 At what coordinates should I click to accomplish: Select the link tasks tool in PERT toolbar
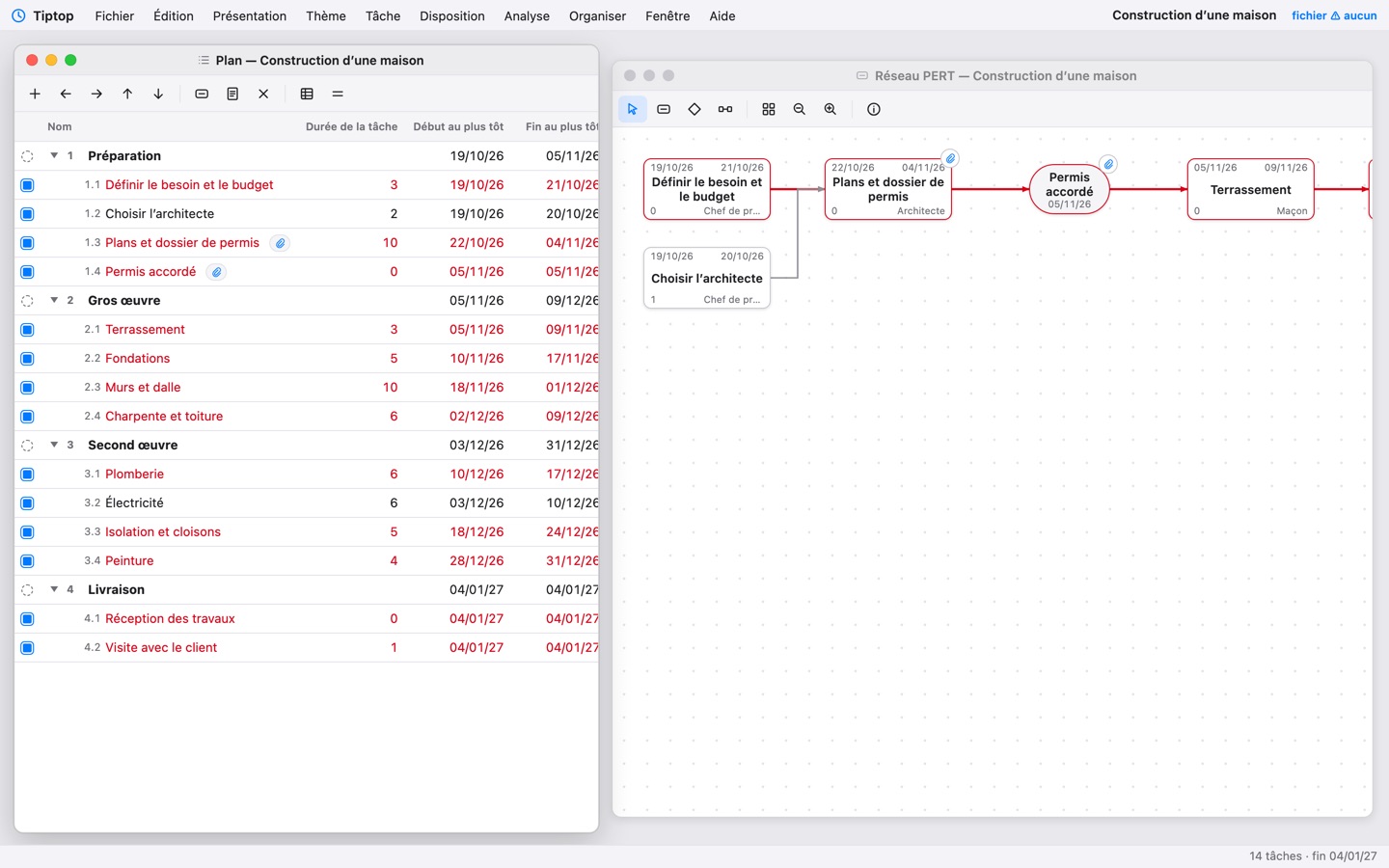725,109
